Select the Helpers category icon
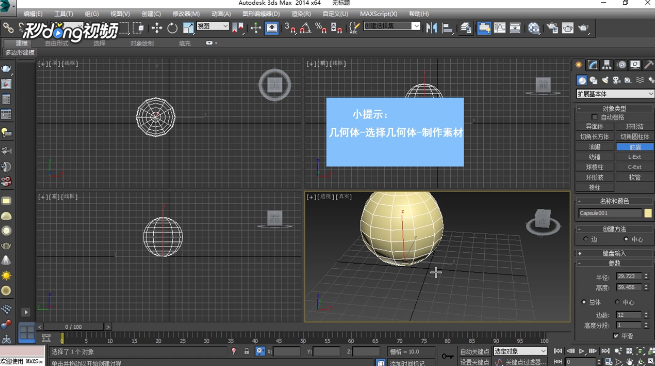Screen dimensions: 655x366 coord(627,80)
